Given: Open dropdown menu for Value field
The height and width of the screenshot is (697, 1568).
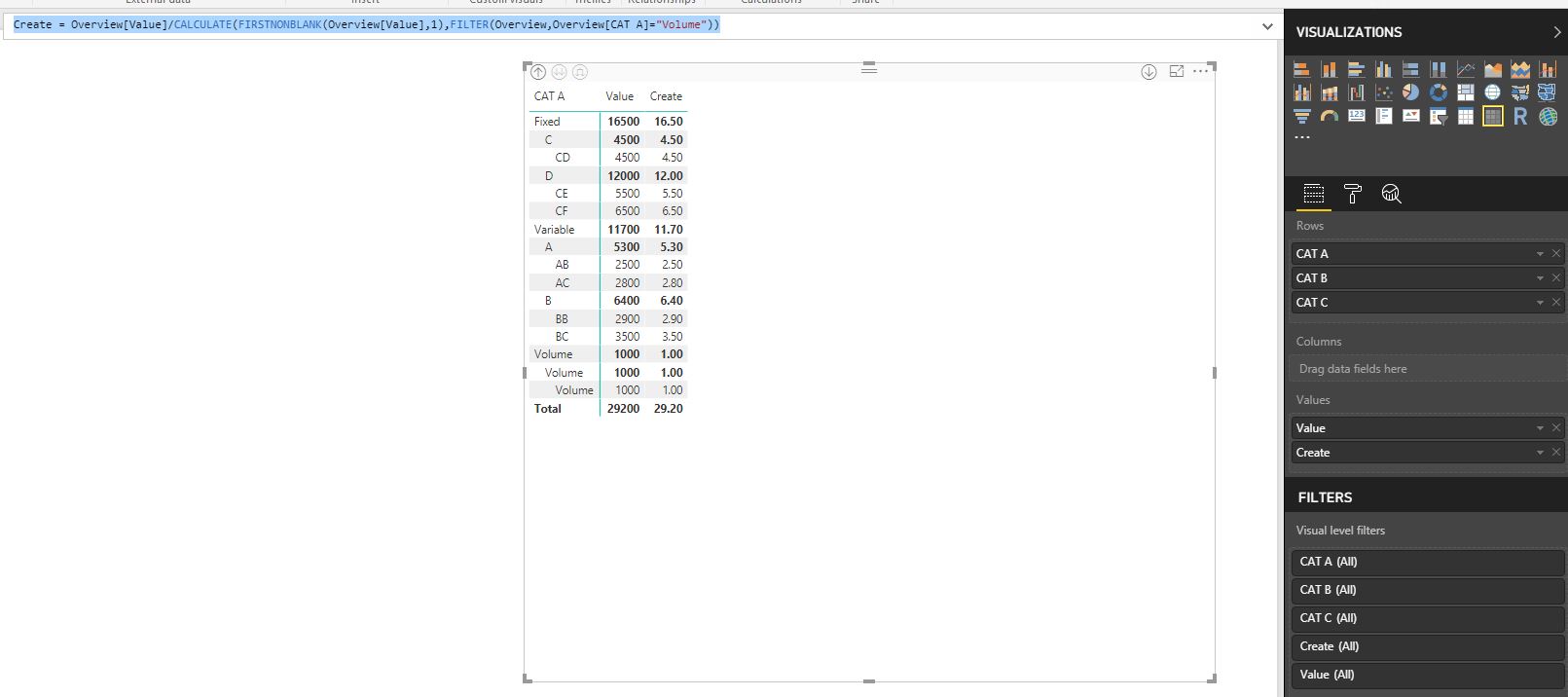Looking at the screenshot, I should tap(1540, 428).
